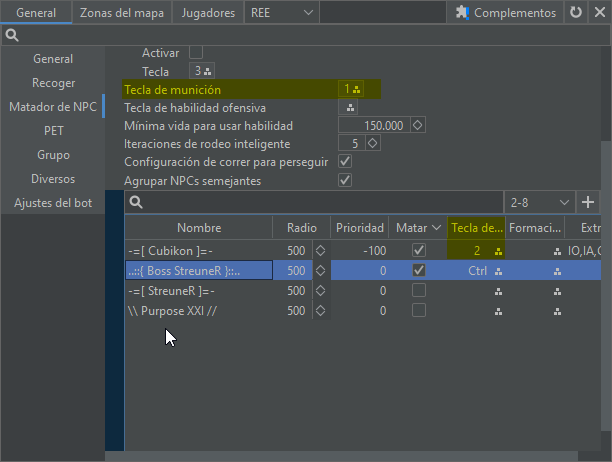Image resolution: width=612 pixels, height=462 pixels.
Task: Click ammo key icon in Cubikon row
Action: click(498, 251)
